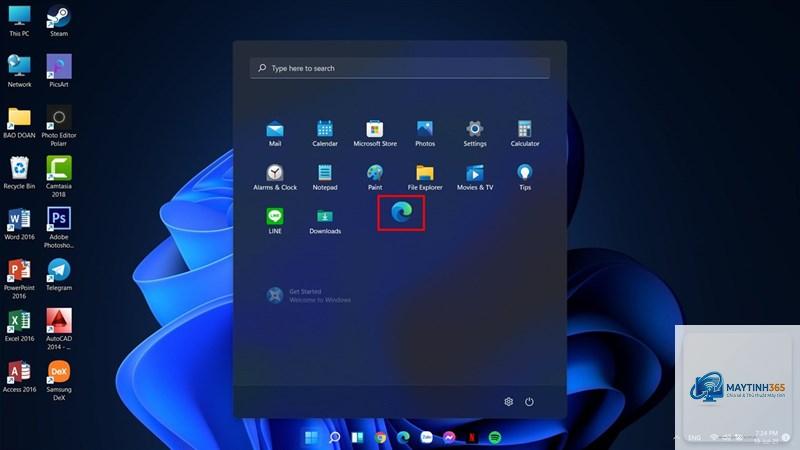The width and height of the screenshot is (800, 450).
Task: Select the Photo Editor Polarr shortcut
Action: click(59, 126)
